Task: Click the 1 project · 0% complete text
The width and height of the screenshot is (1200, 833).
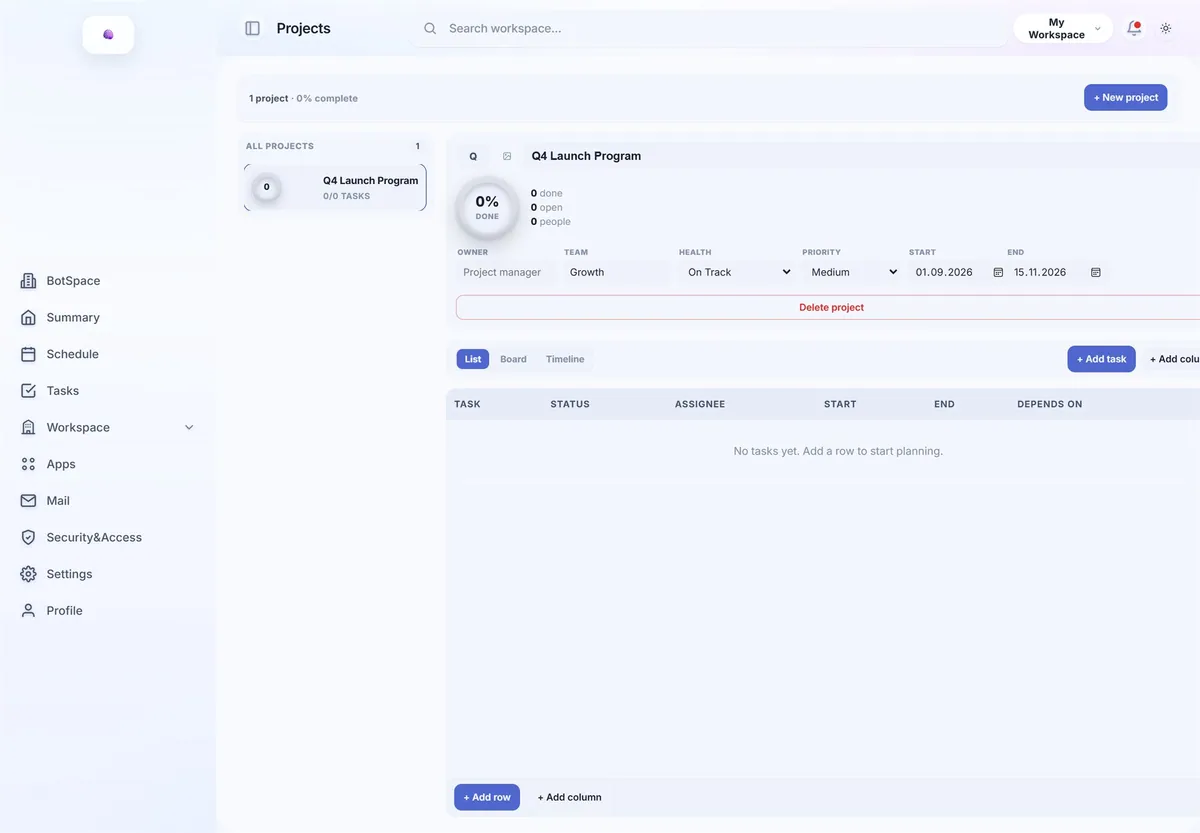Action: click(303, 98)
